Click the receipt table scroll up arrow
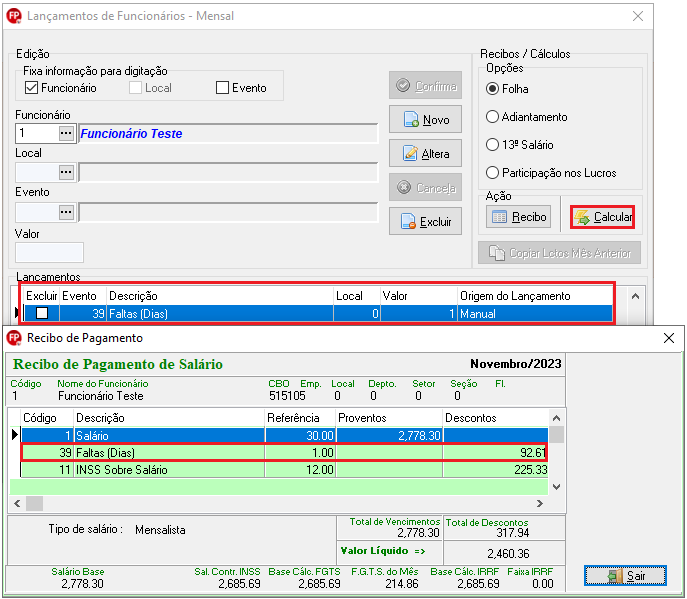Image resolution: width=687 pixels, height=599 pixels. click(x=556, y=418)
